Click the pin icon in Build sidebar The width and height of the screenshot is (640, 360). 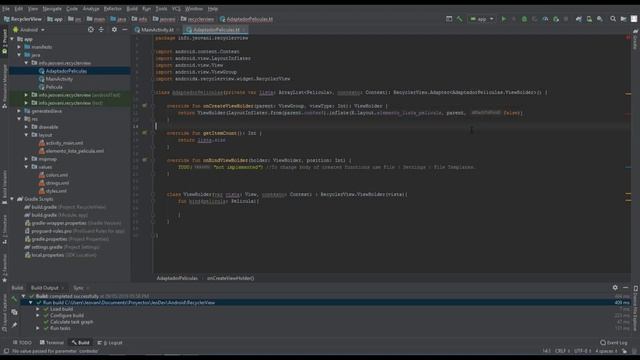coord(14,325)
